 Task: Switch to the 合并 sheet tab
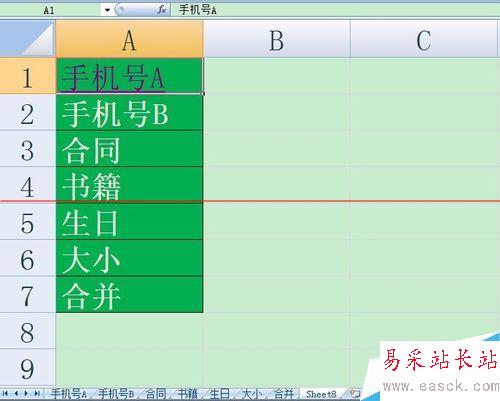284,394
